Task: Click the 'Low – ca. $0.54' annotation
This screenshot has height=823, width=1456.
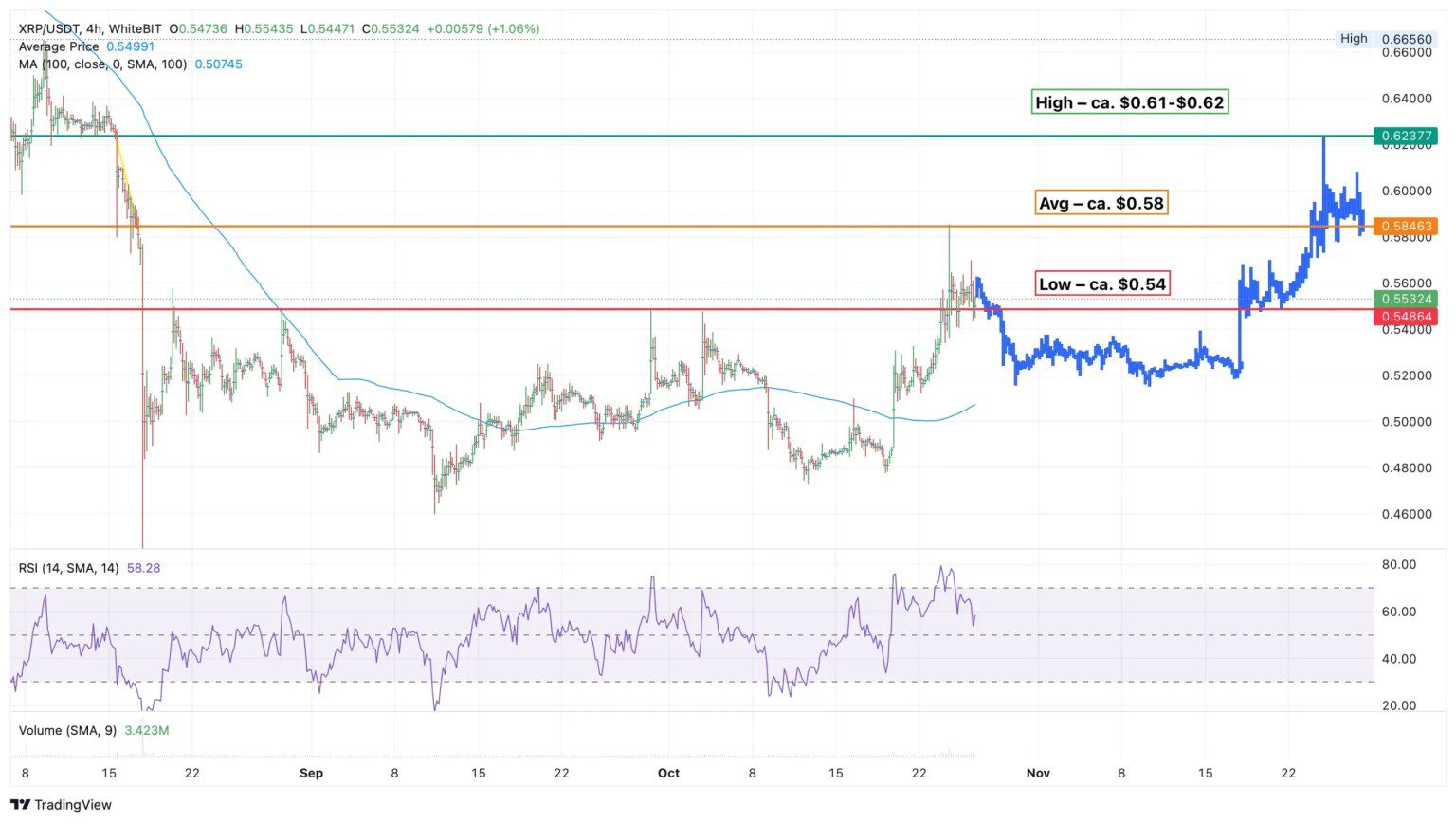Action: pyautogui.click(x=1102, y=284)
